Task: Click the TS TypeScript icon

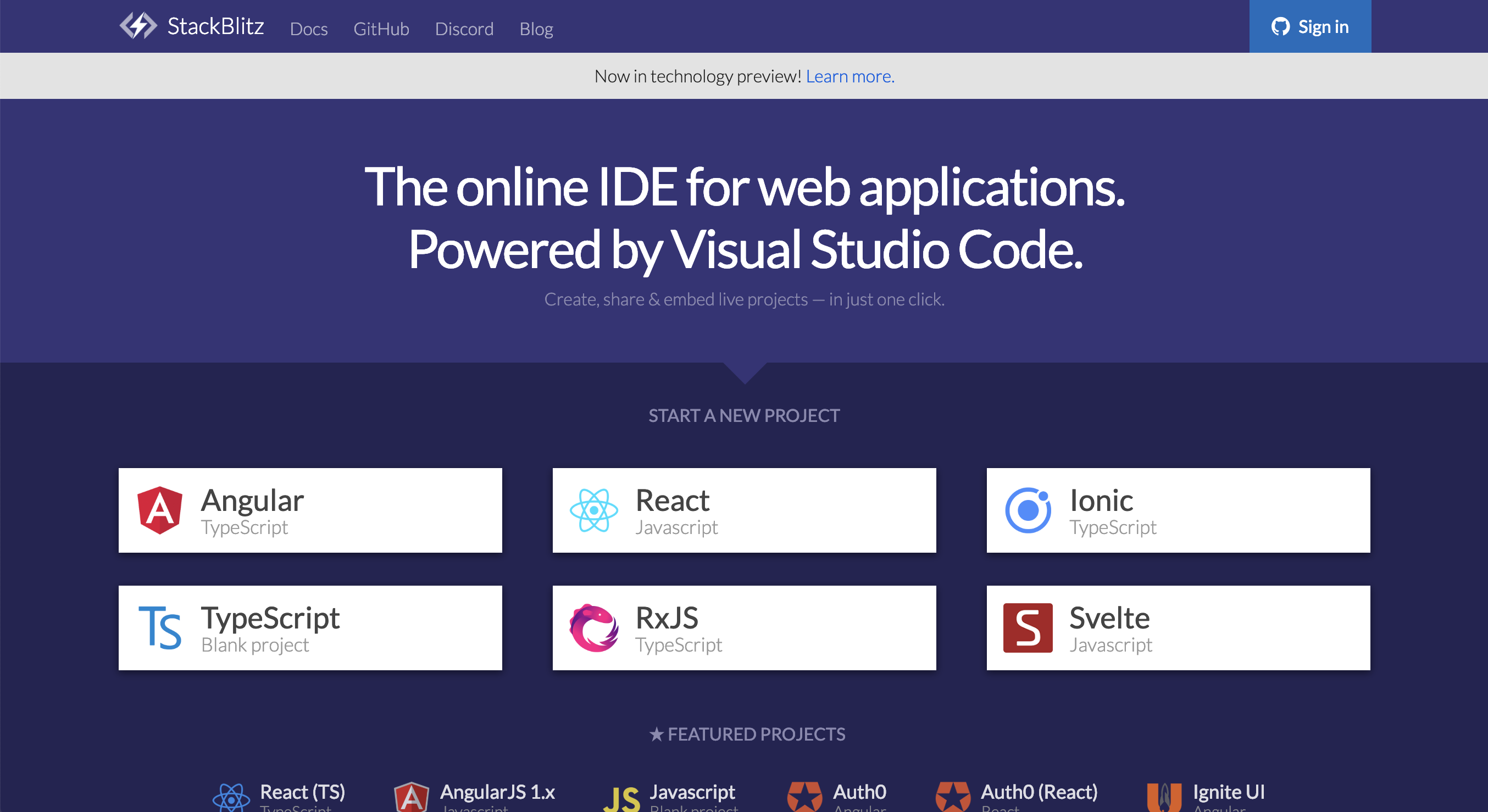Action: (160, 628)
